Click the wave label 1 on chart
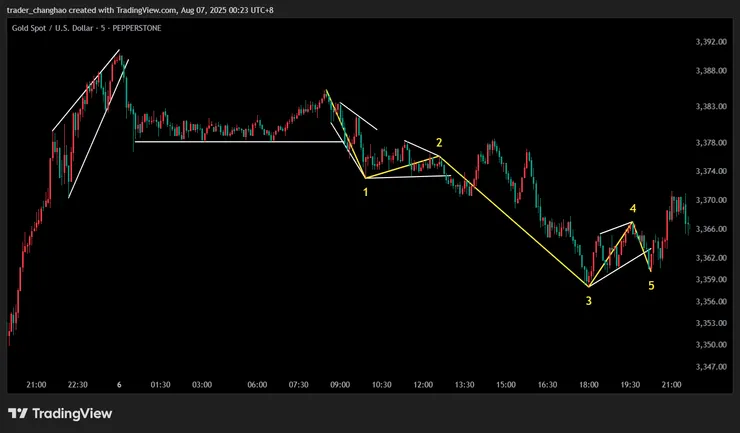The image size is (740, 433). (365, 192)
